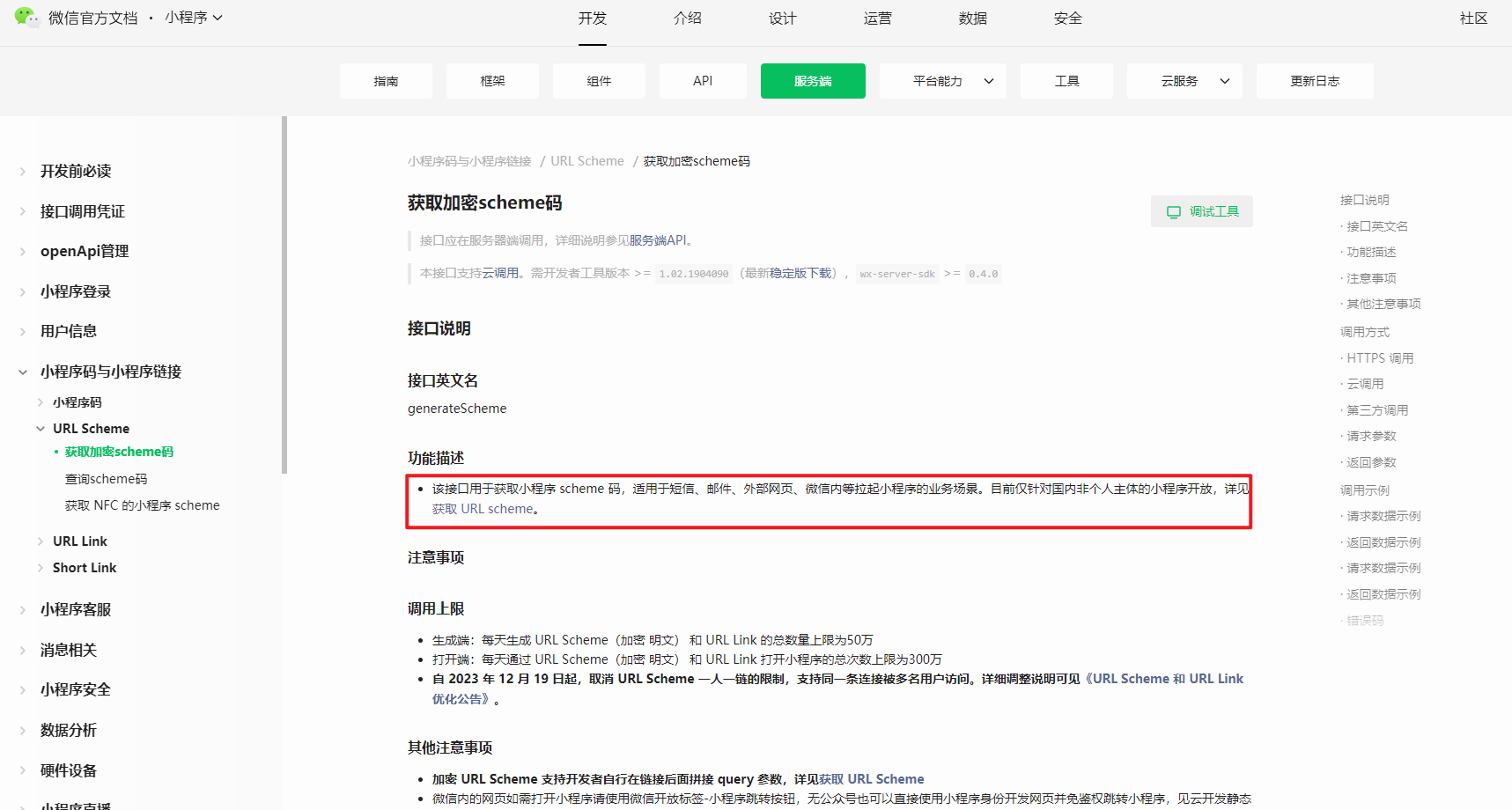The width and height of the screenshot is (1512, 810).
Task: Open the 稳定版下载 link
Action: (801, 273)
